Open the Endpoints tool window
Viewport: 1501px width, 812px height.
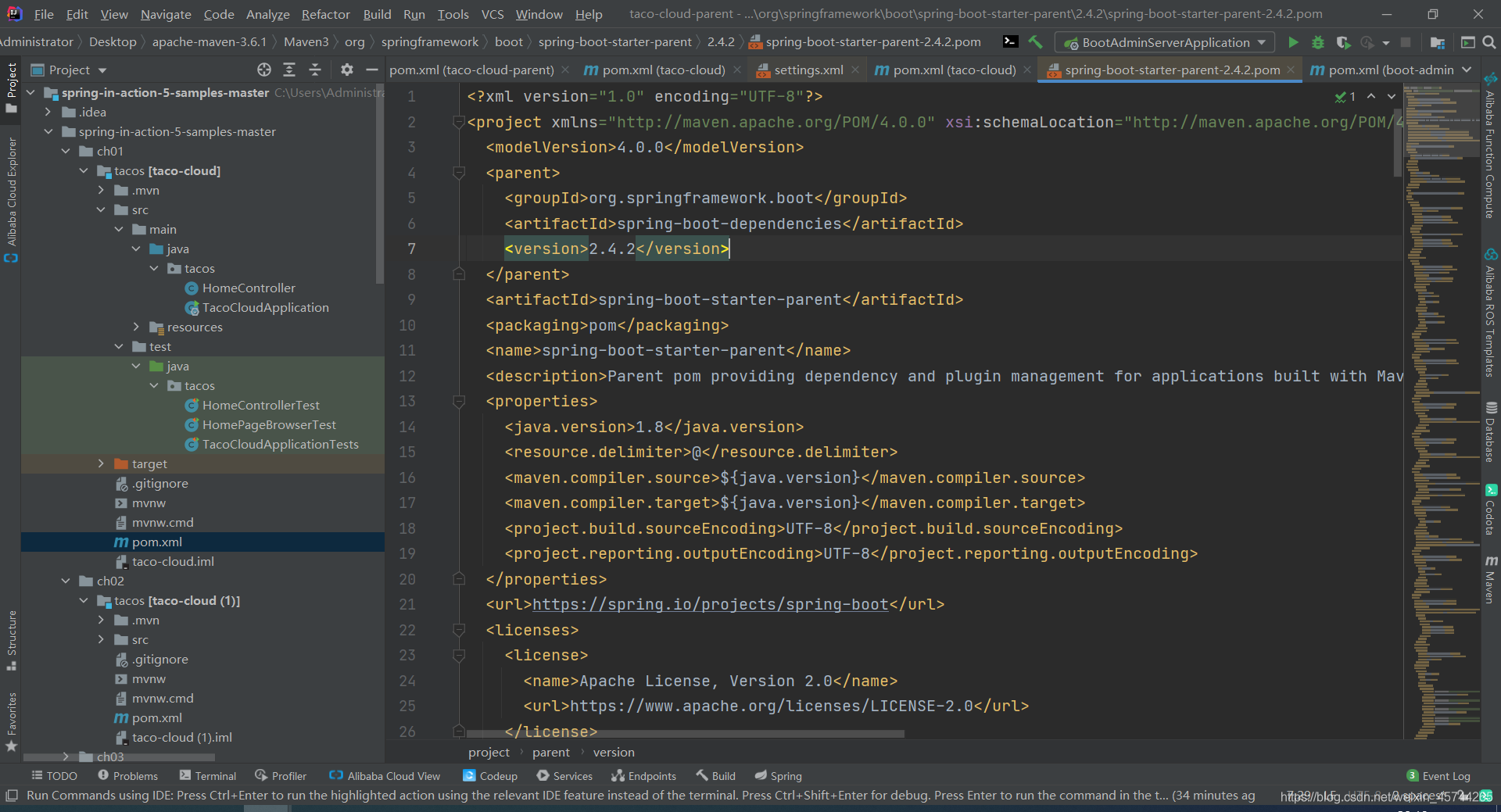643,776
